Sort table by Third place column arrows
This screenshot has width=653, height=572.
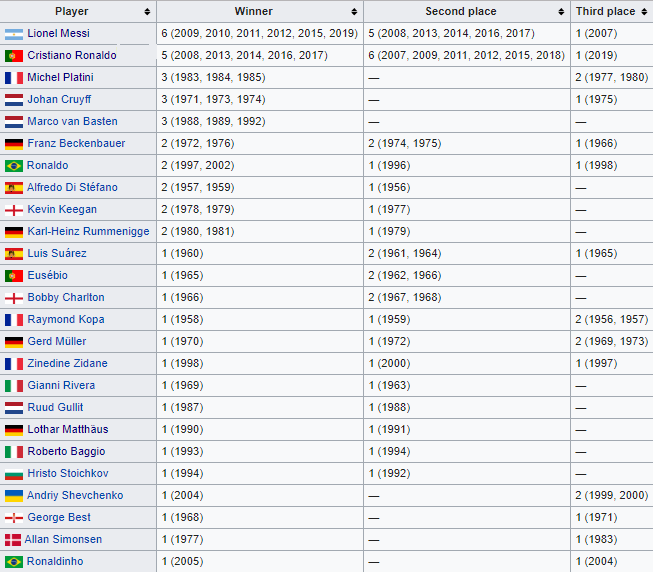coord(644,11)
